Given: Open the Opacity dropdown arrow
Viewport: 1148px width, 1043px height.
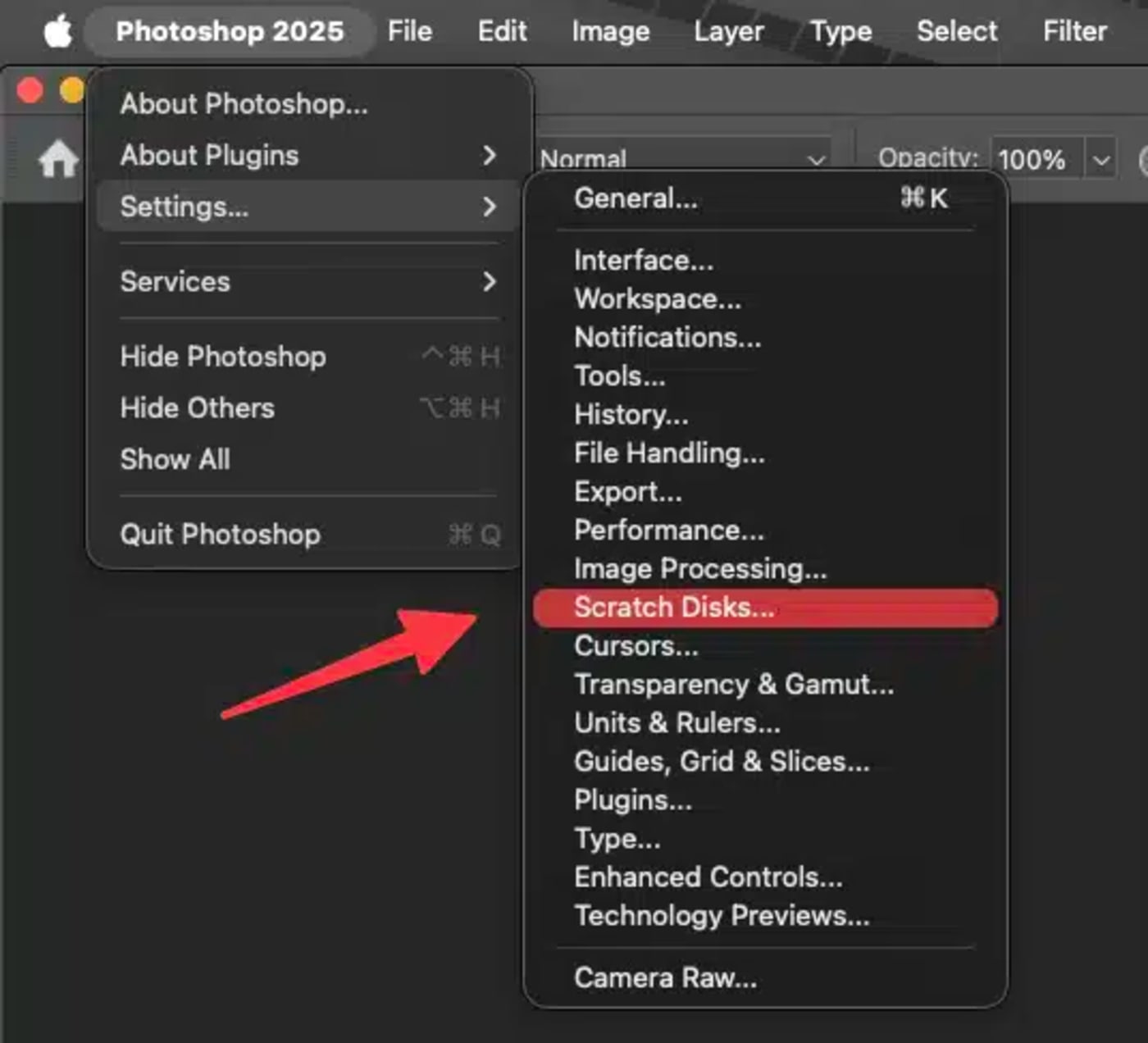Looking at the screenshot, I should click(x=1101, y=159).
